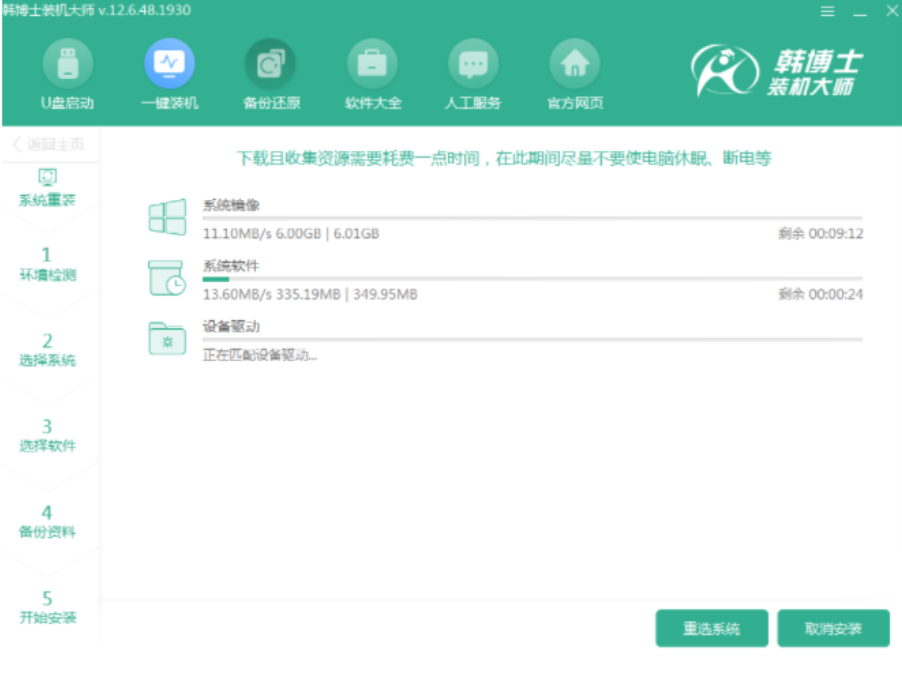Open step 4 备份资料
Screen dimensions: 902x676
pos(47,521)
